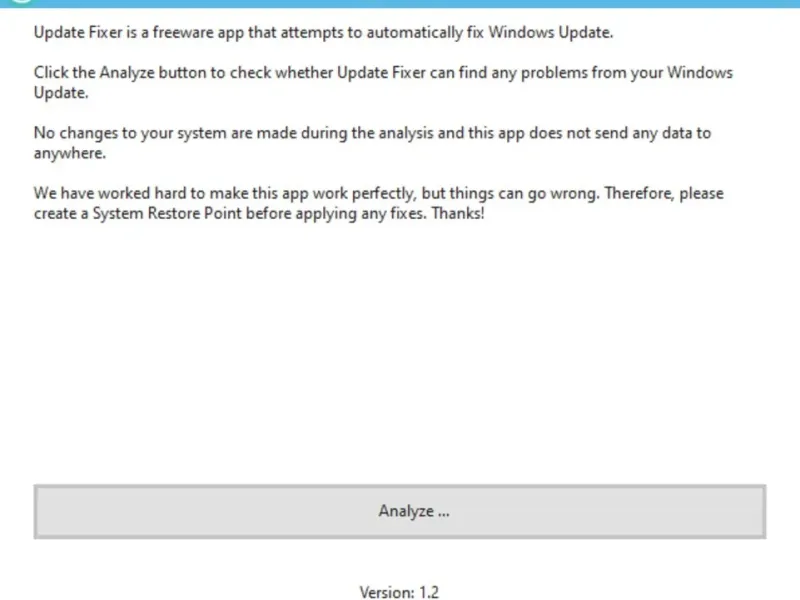
Task: Click the Analyze ... button
Action: 400,511
